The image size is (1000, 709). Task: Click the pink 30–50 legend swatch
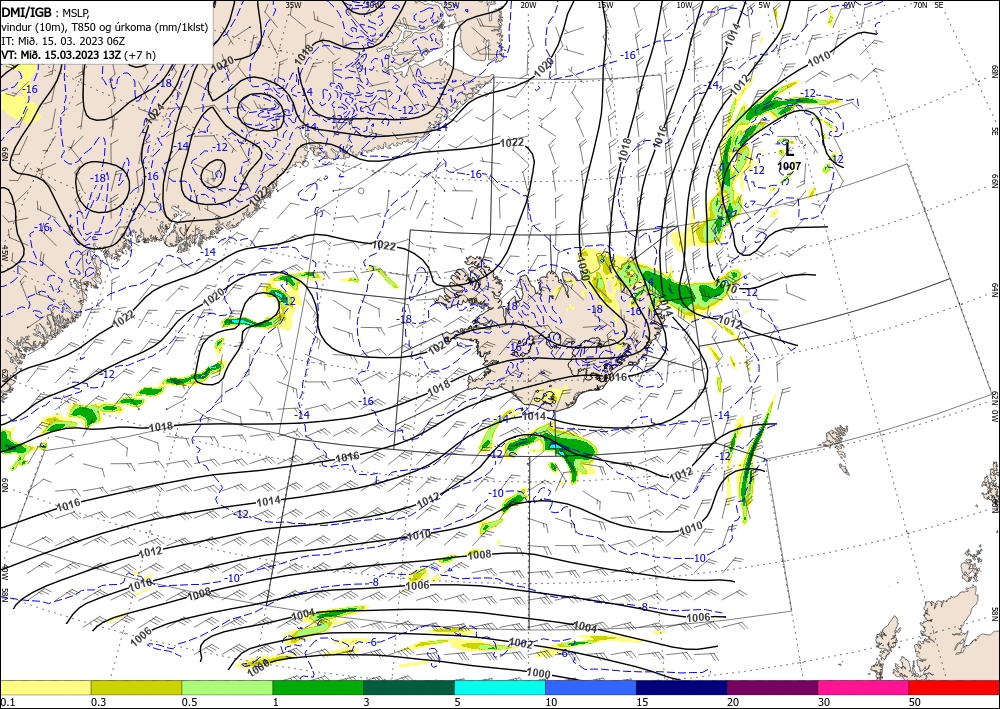[864, 687]
